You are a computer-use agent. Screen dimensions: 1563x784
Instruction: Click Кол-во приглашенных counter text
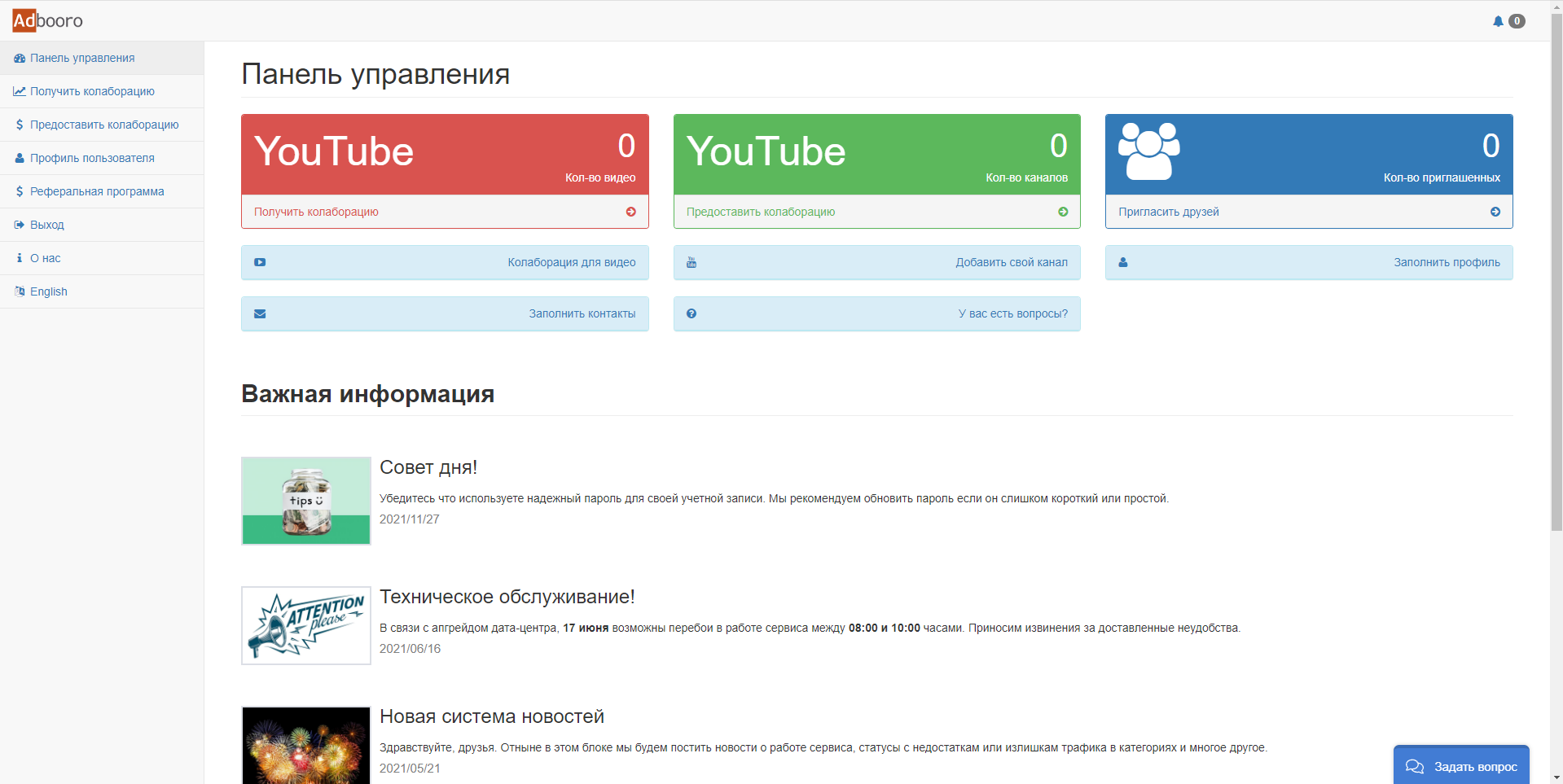(x=1442, y=177)
